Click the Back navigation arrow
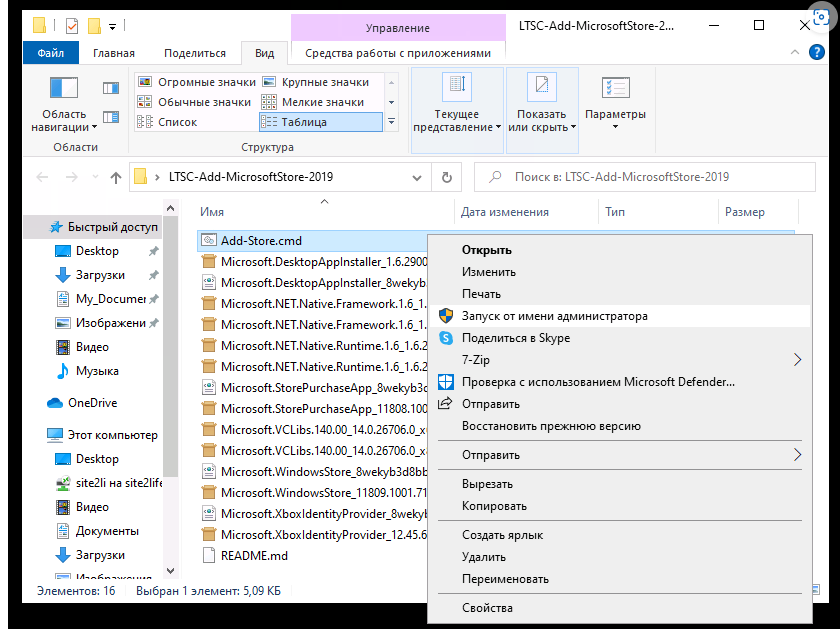 pos(42,177)
